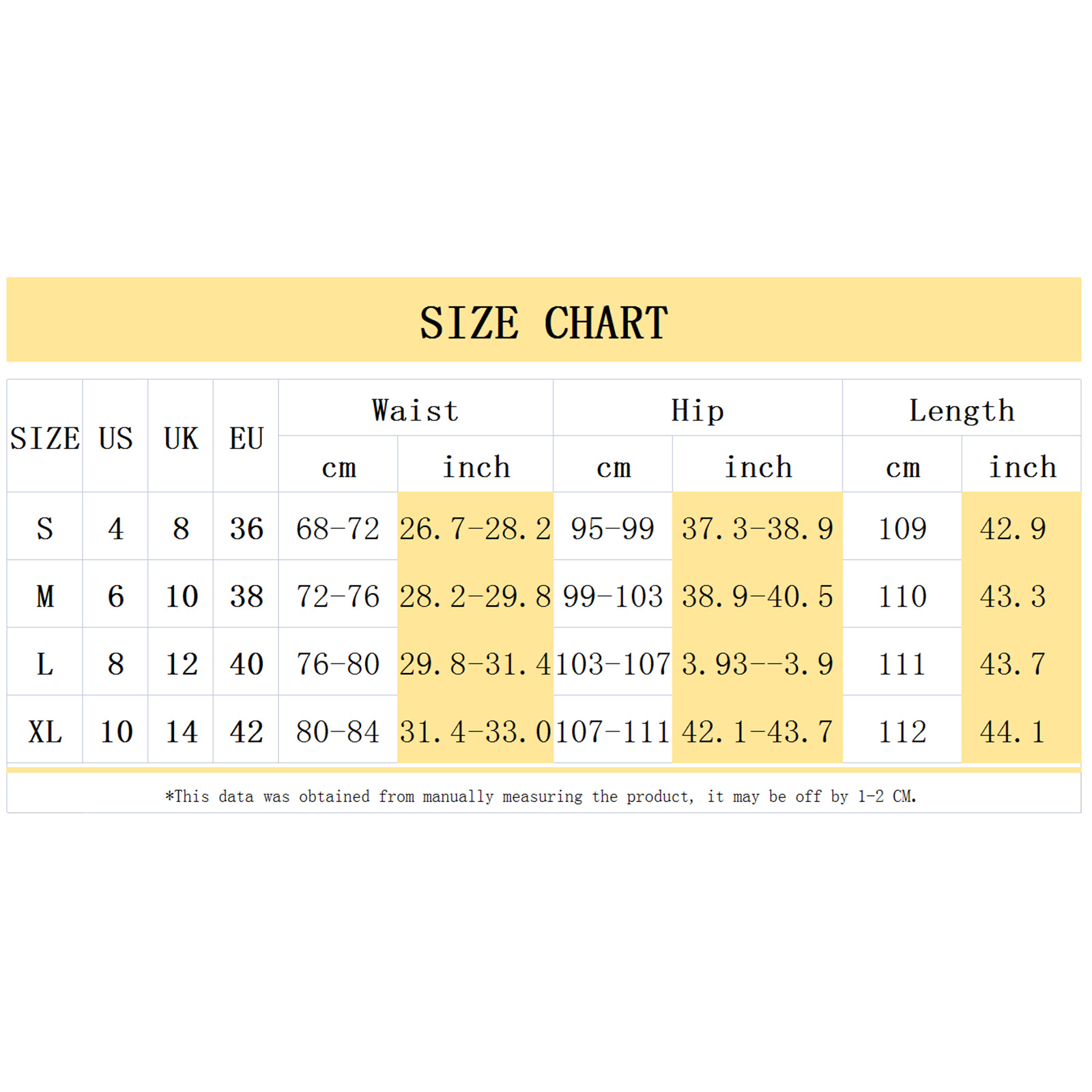Click the UK header cell
This screenshot has width=1092, height=1092.
coord(181,438)
